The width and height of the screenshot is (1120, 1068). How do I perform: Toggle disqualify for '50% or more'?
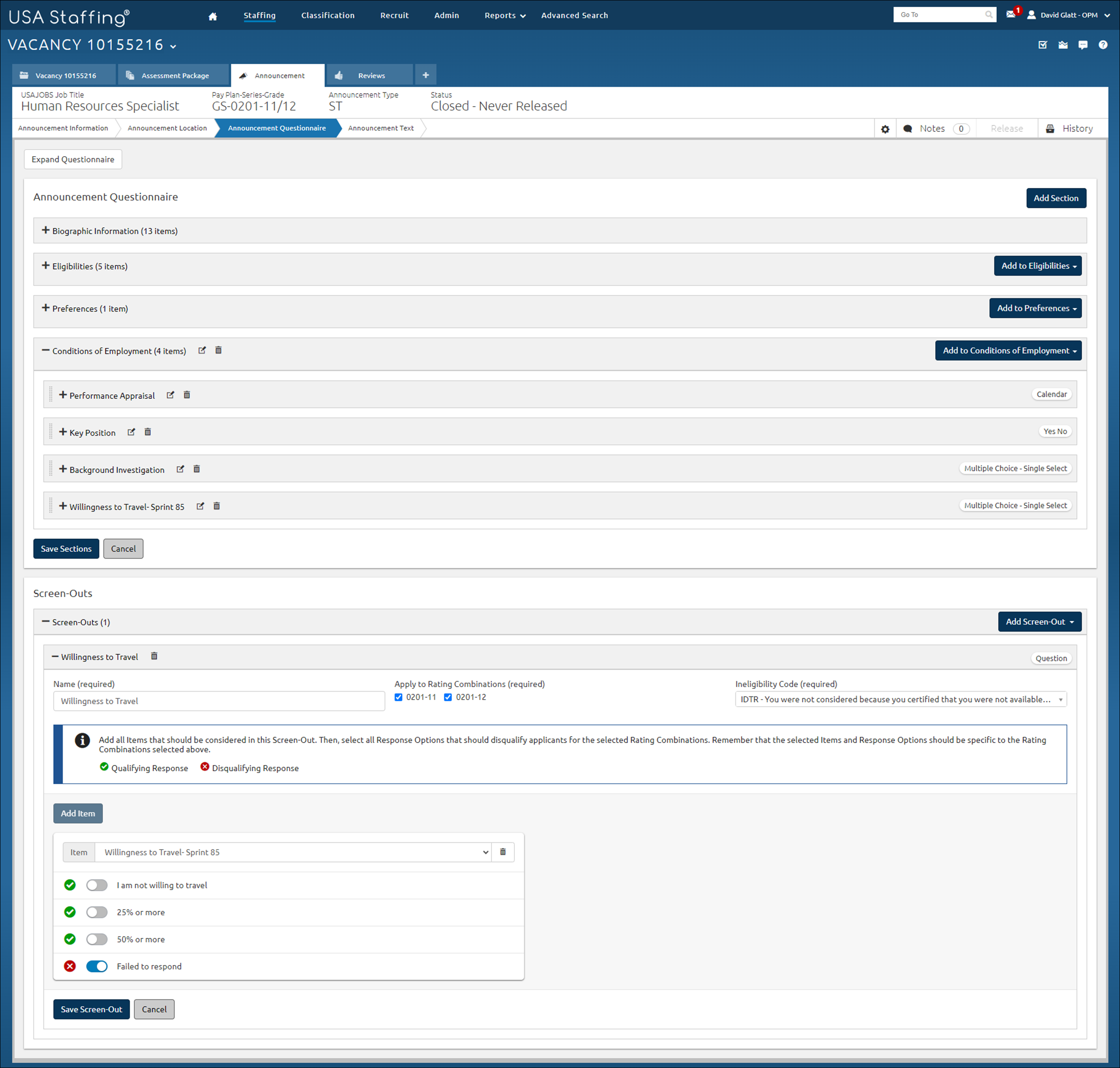click(x=97, y=940)
